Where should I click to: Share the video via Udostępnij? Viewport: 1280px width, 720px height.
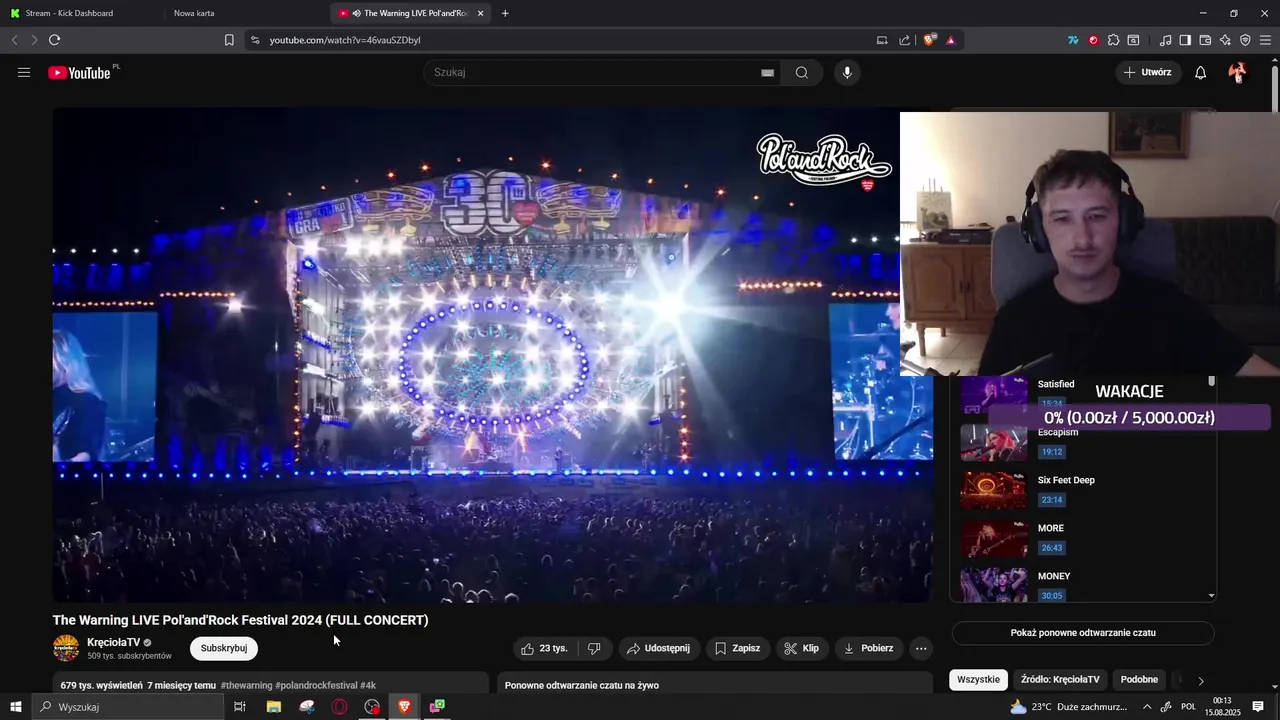(658, 648)
